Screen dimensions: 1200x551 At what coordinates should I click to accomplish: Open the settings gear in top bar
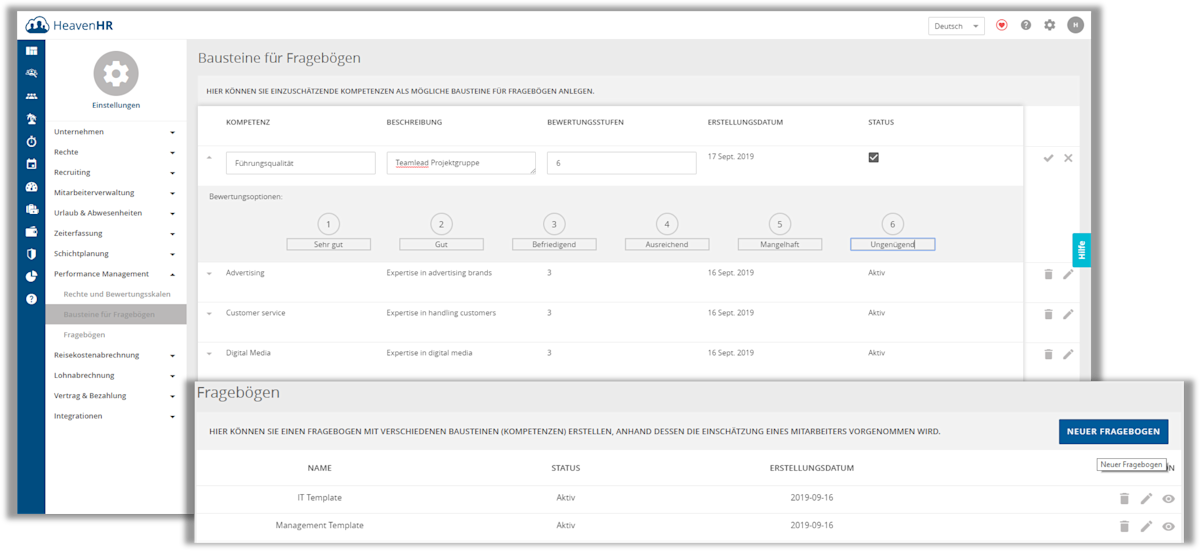[1049, 25]
